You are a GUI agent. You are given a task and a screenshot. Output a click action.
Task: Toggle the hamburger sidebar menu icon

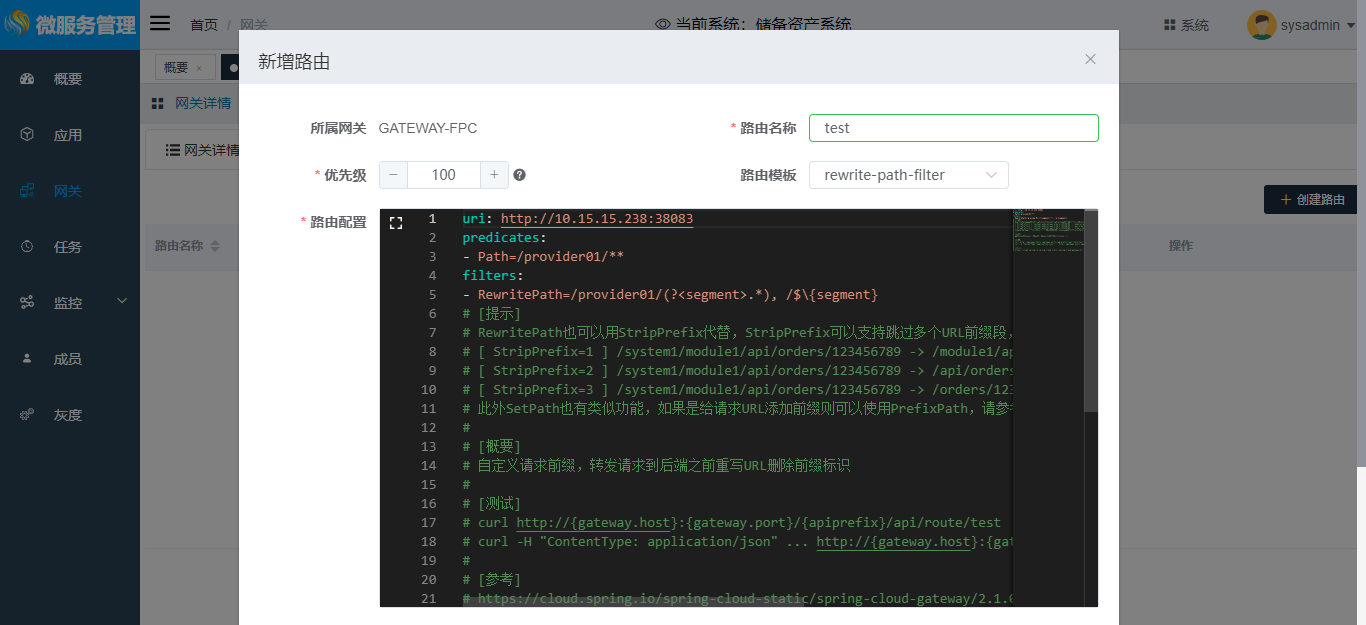(x=160, y=24)
